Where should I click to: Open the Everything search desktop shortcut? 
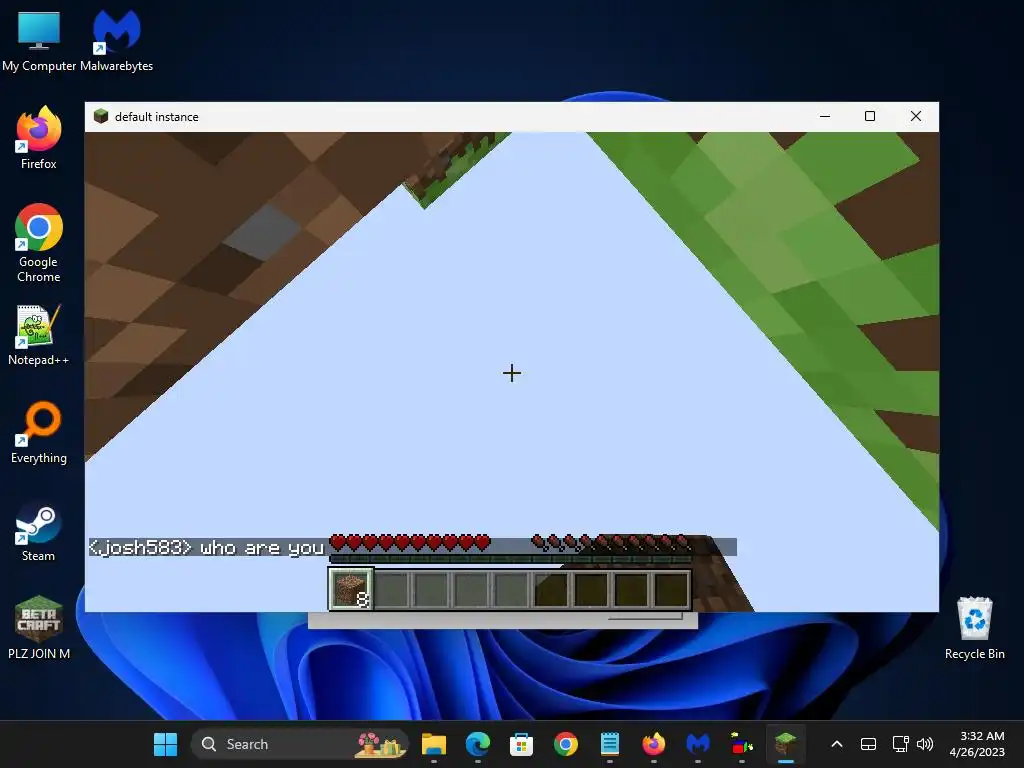[x=39, y=432]
